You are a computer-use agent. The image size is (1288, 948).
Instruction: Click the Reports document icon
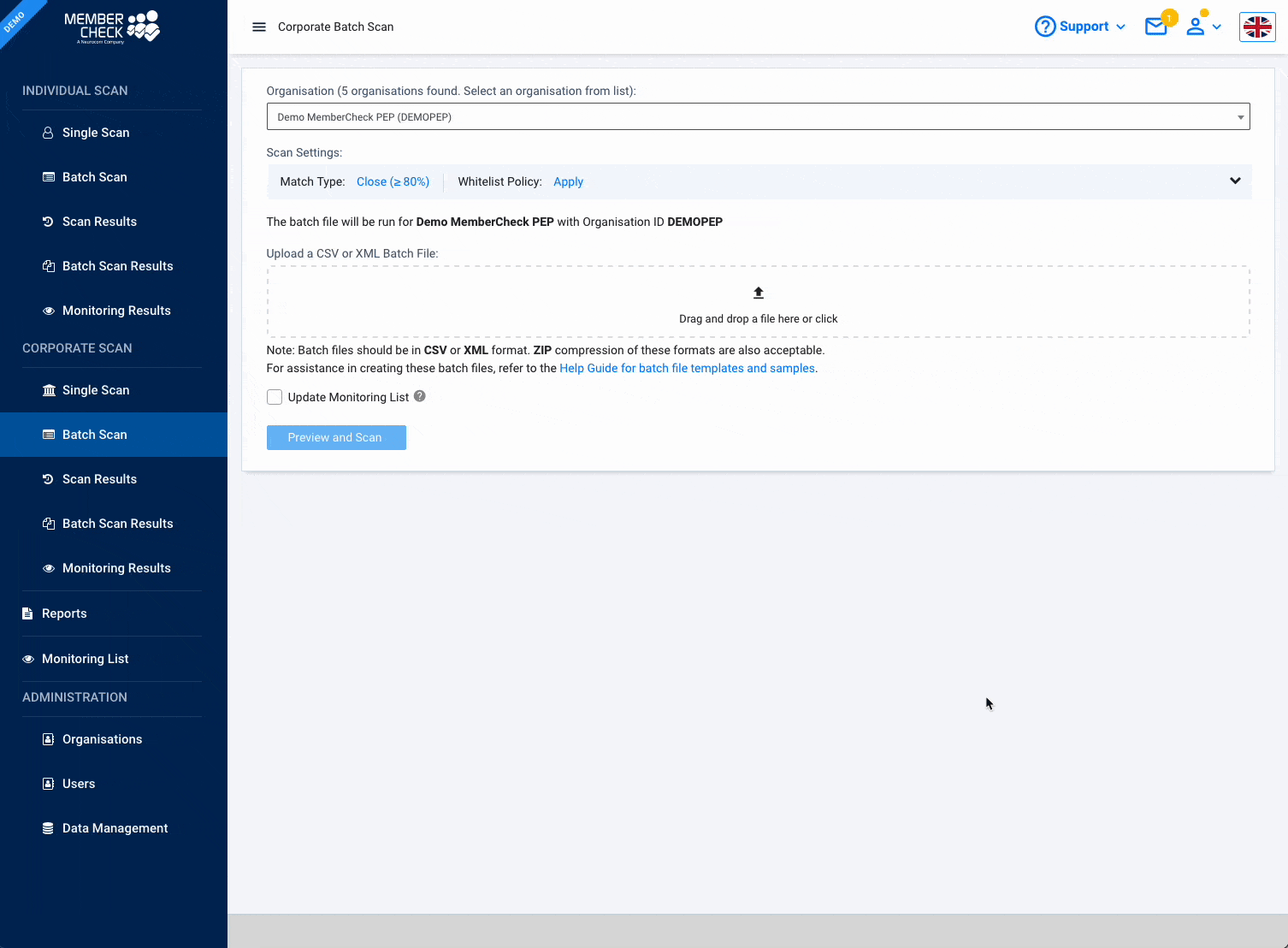[27, 613]
